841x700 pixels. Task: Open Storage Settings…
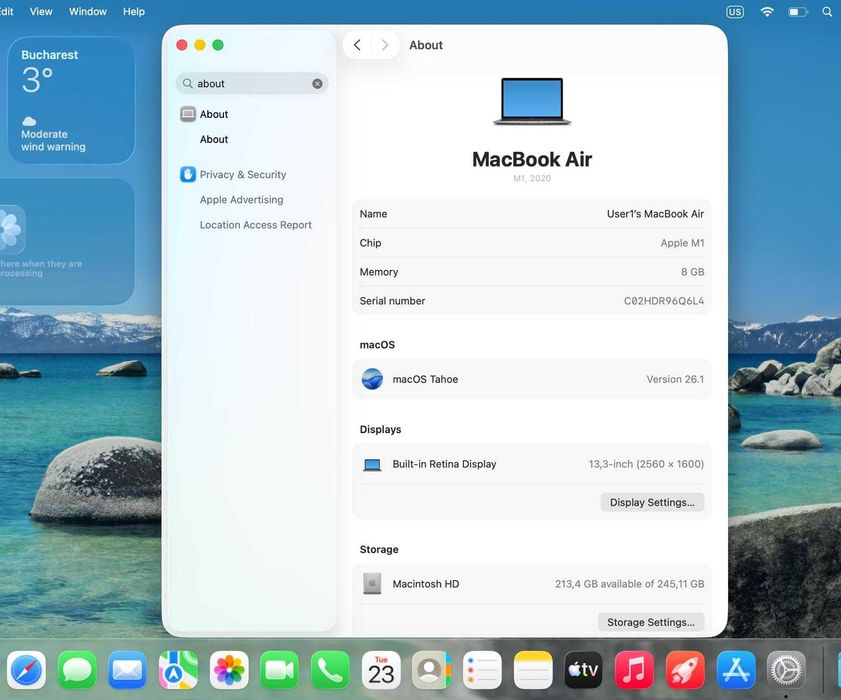pyautogui.click(x=651, y=622)
